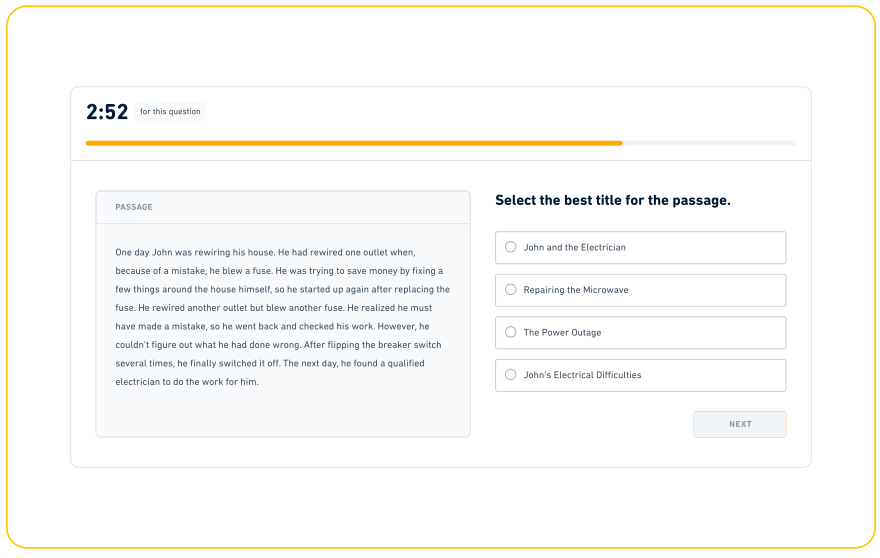Viewport: 880px width, 558px height.
Task: Click the "for this question" badge
Action: [170, 112]
